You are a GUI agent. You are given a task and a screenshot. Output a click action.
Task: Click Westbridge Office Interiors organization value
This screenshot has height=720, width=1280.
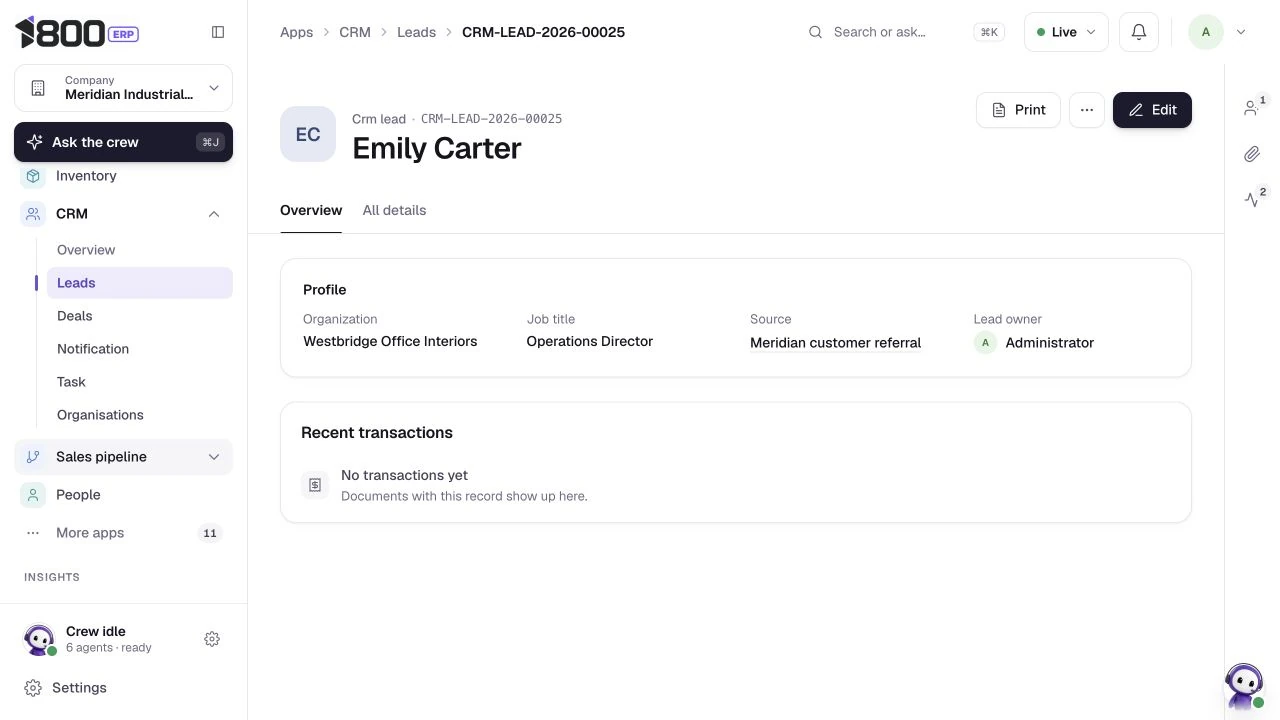point(390,341)
